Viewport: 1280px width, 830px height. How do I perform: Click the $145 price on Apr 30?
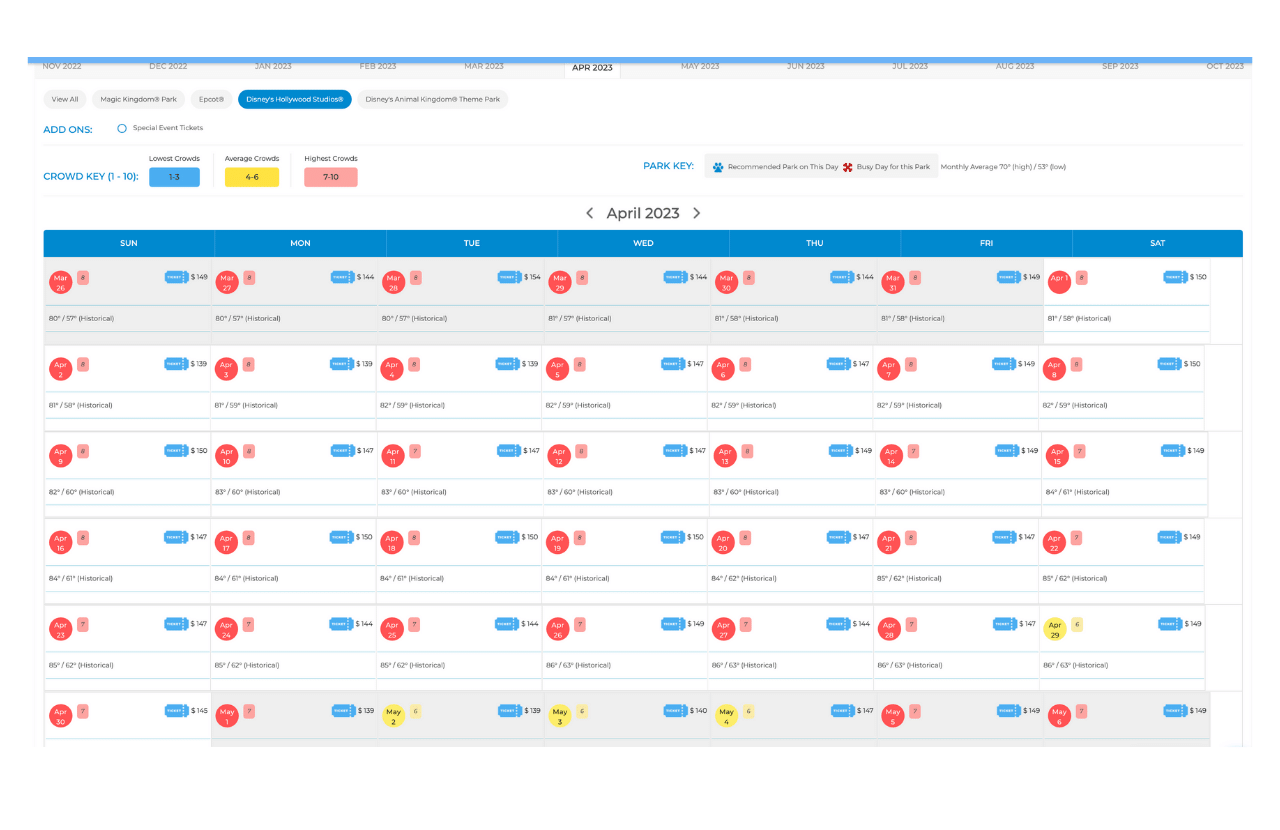[199, 711]
